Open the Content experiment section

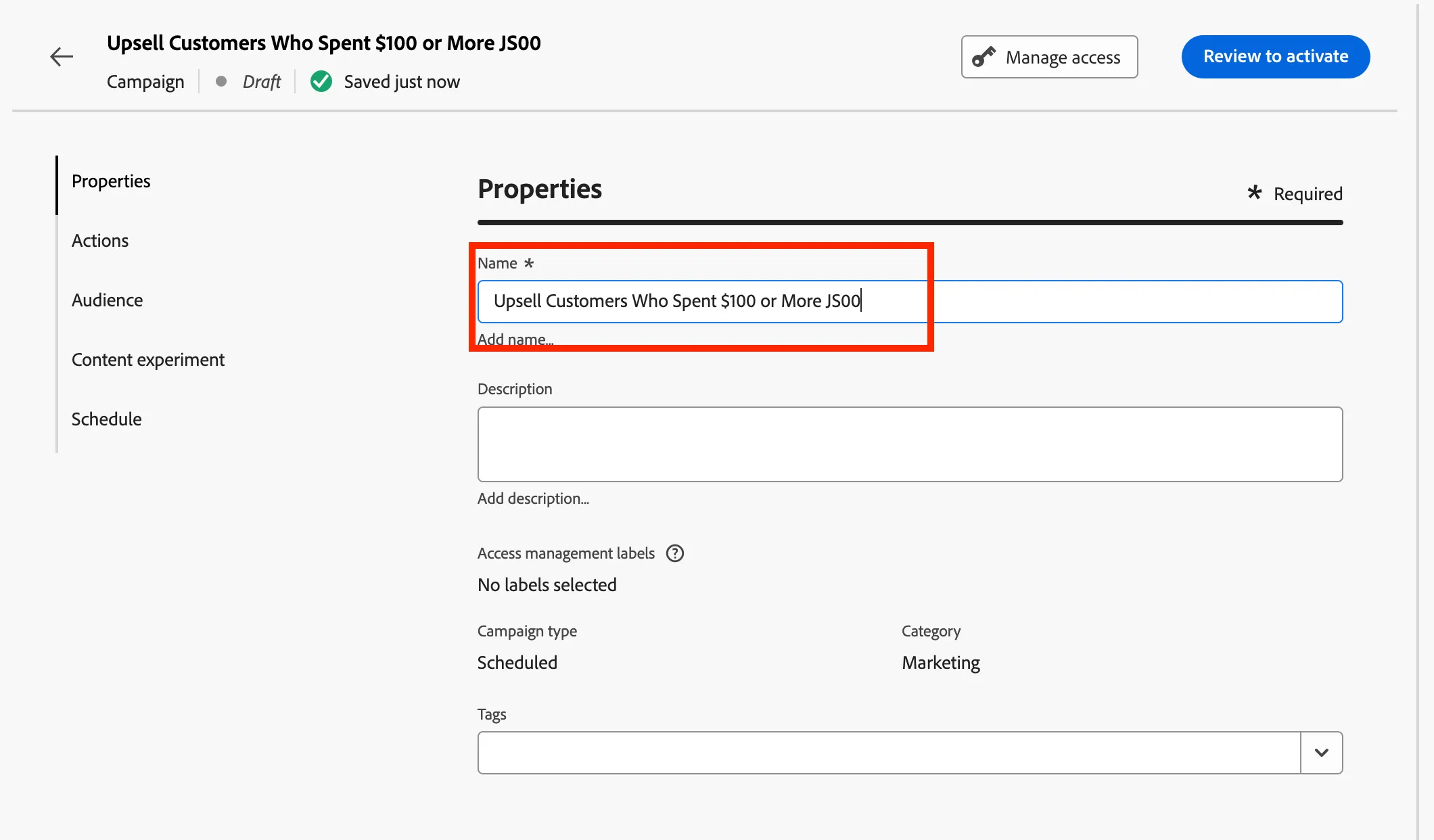148,360
